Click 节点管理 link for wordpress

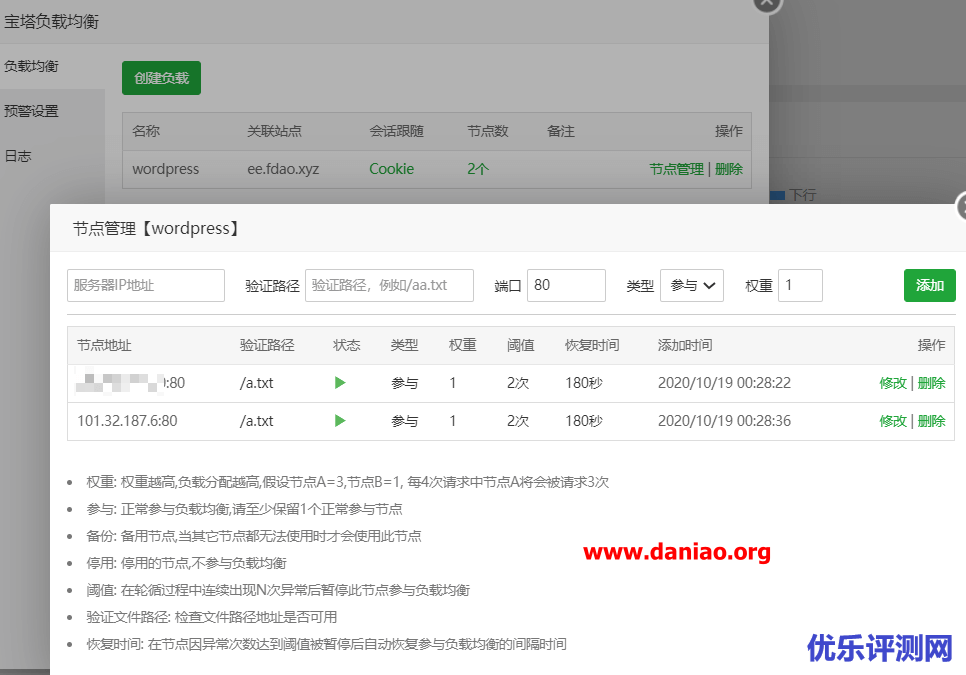[676, 169]
